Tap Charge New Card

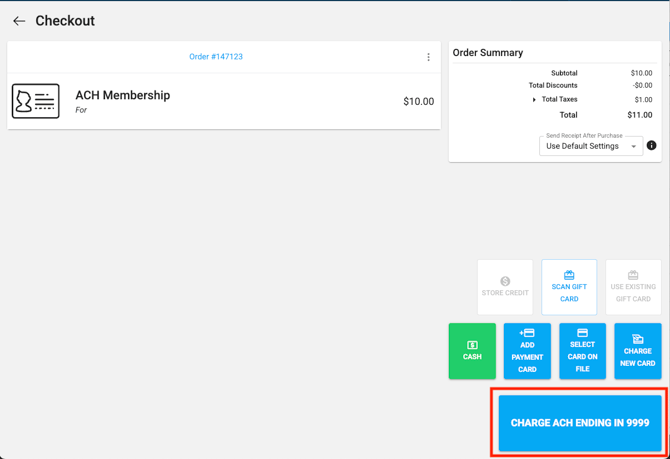click(x=637, y=351)
